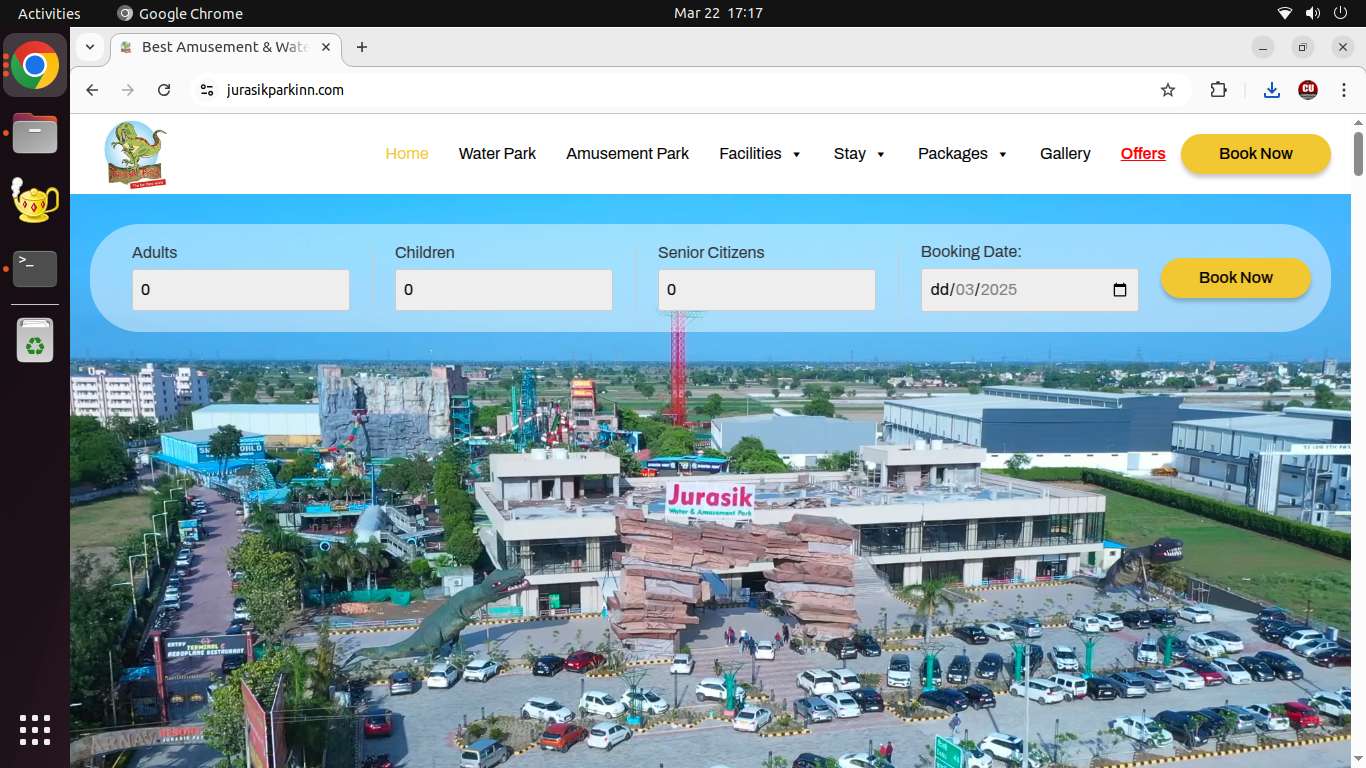The height and width of the screenshot is (768, 1366).
Task: Open the Mar 22 17:17 clock menu
Action: pyautogui.click(x=718, y=13)
